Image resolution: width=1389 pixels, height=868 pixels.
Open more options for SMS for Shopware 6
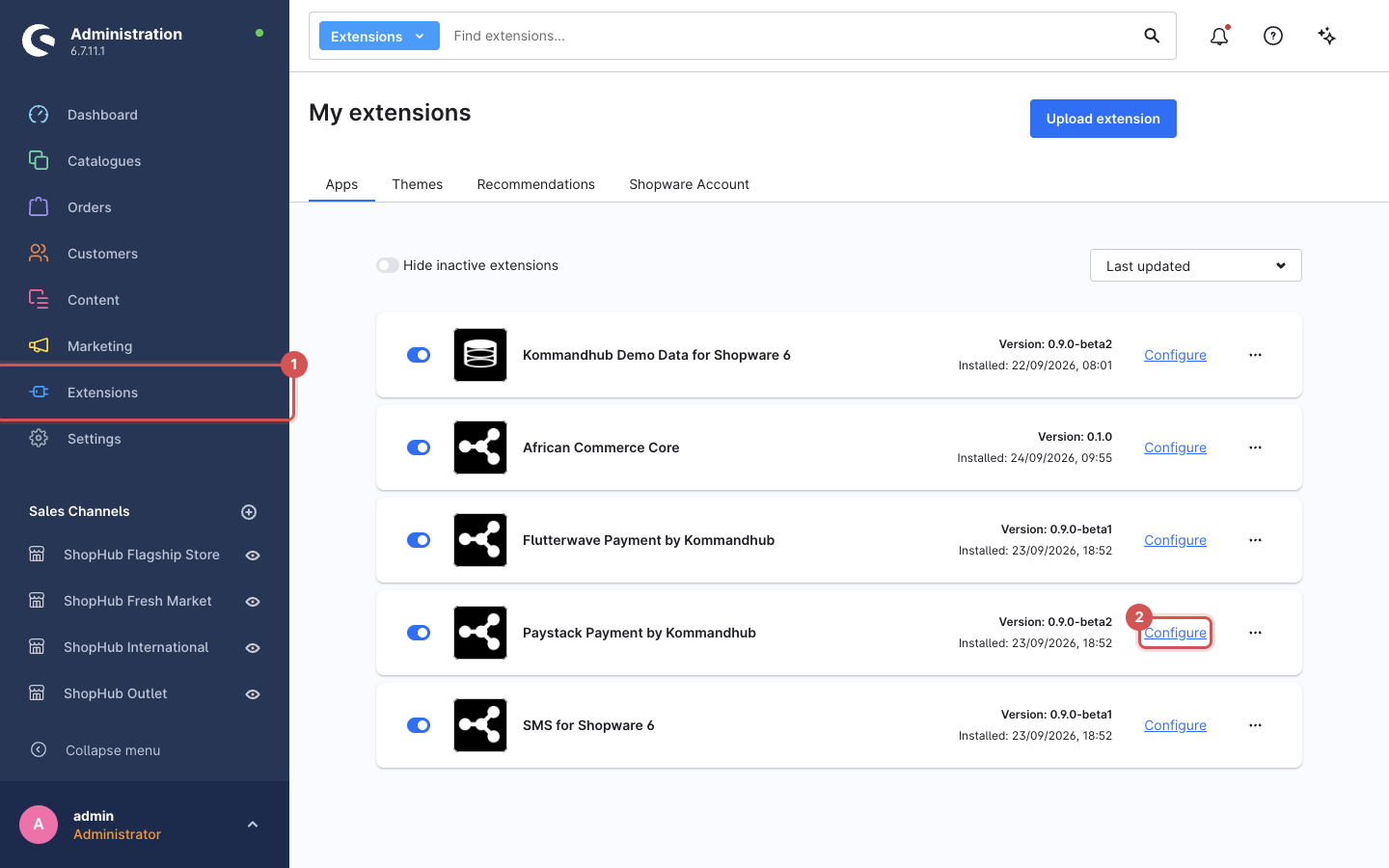pos(1255,725)
